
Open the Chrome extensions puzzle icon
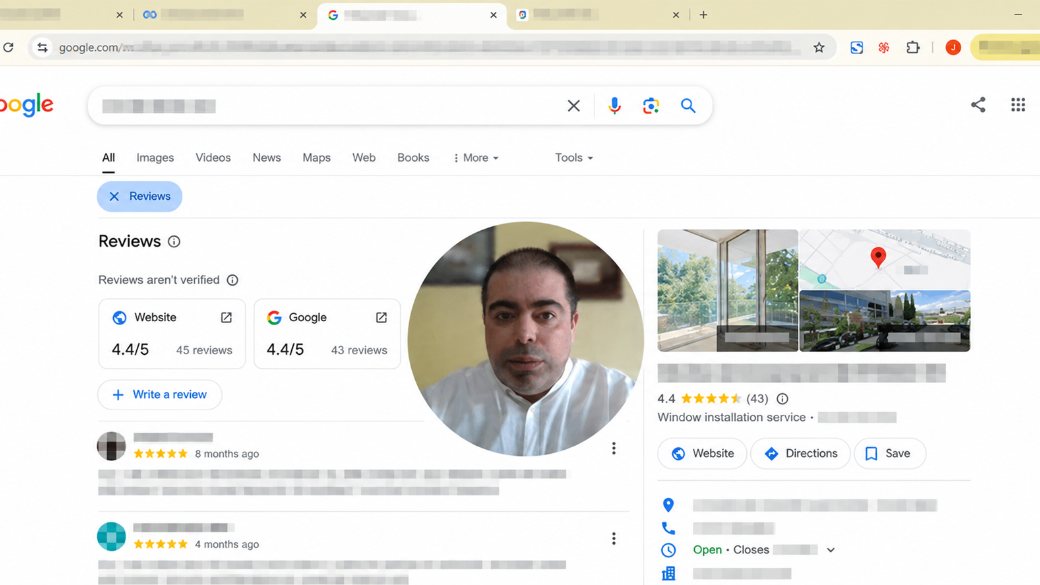(x=913, y=47)
